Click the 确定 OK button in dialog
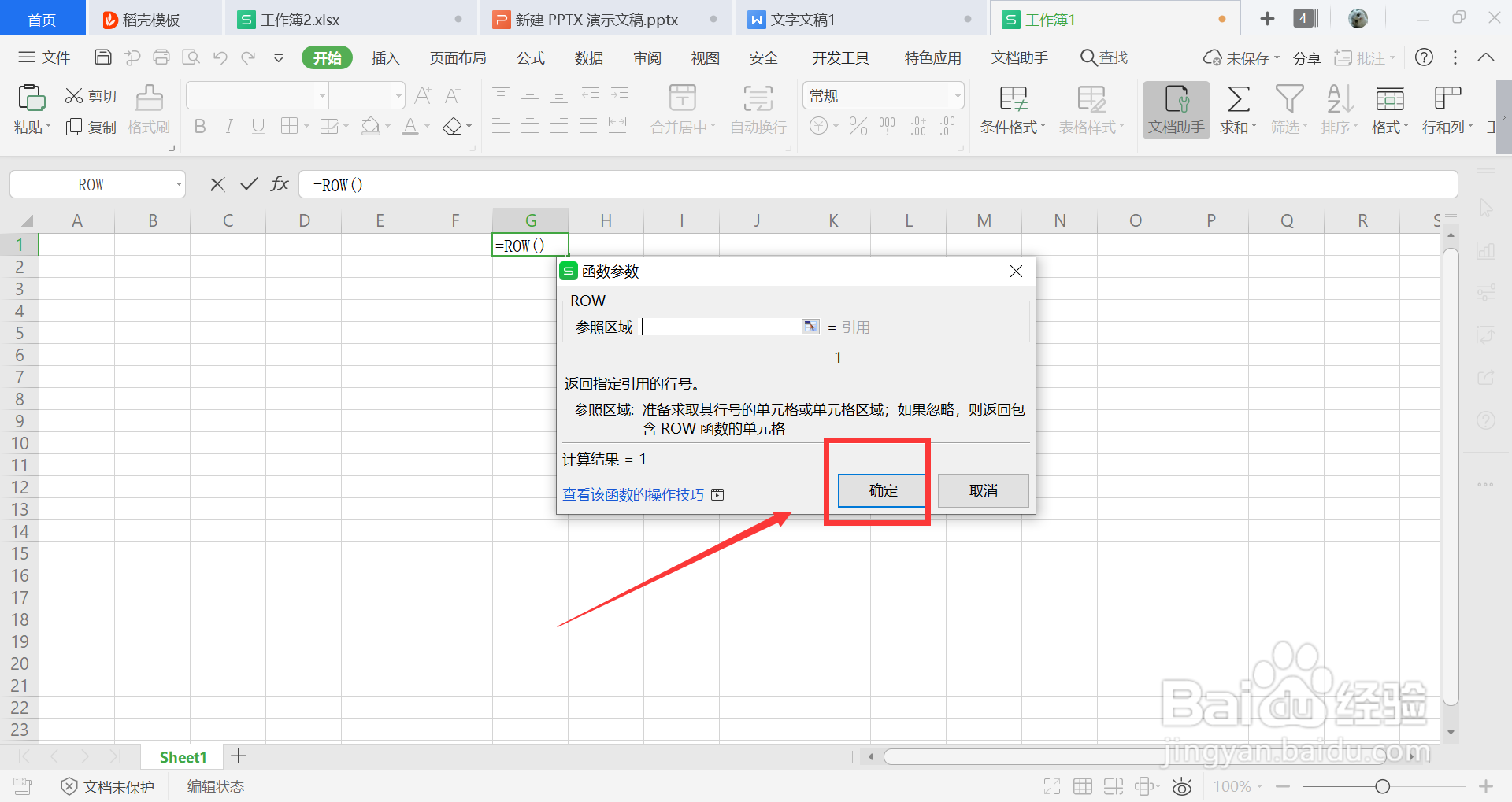The image size is (1512, 802). click(x=883, y=490)
